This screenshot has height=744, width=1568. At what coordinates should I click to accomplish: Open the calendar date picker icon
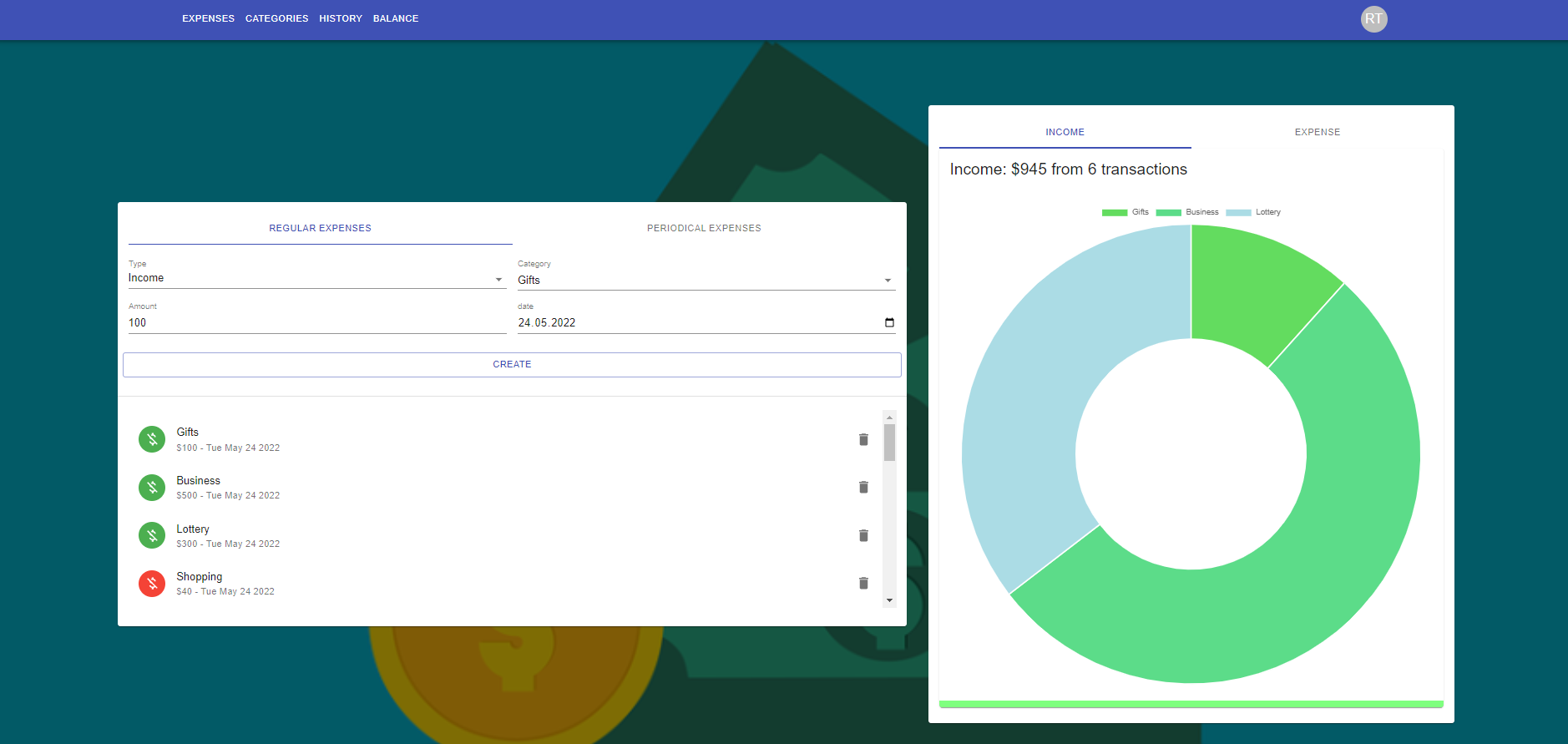(889, 322)
